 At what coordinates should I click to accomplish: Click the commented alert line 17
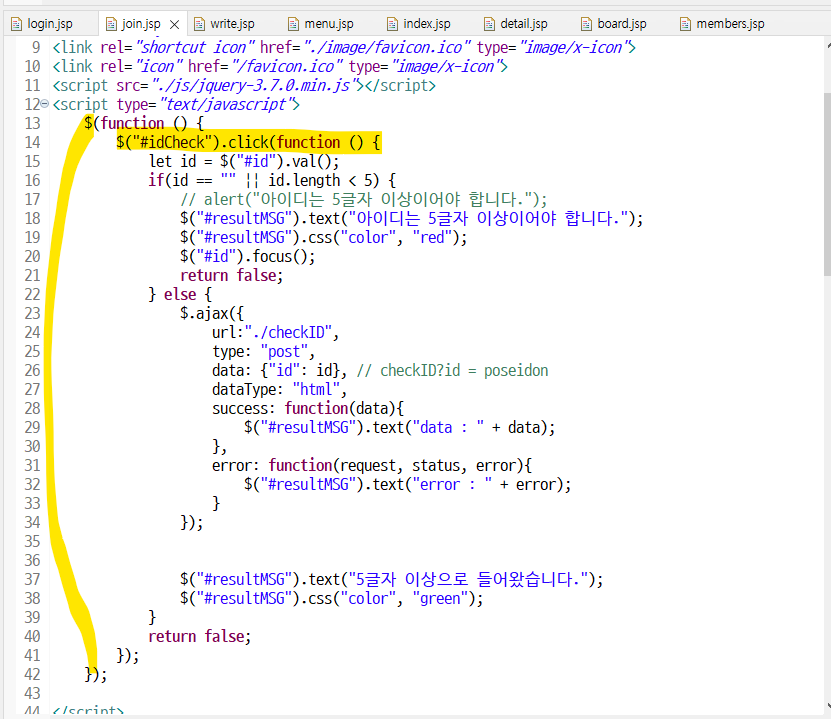364,200
